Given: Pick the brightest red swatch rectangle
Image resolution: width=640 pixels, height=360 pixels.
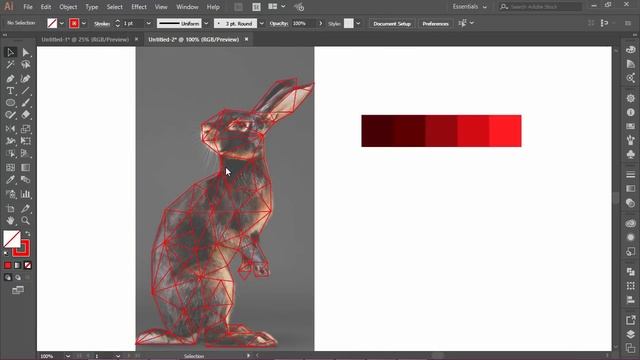Looking at the screenshot, I should (x=505, y=131).
